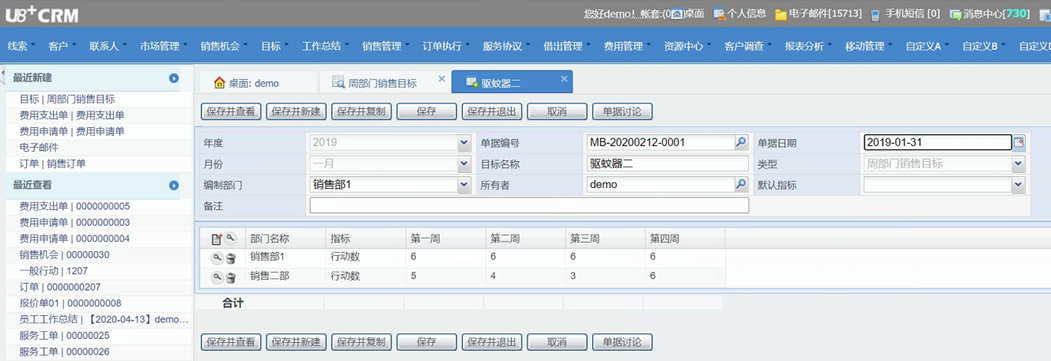Switch to the 桌面: demo tab

pyautogui.click(x=258, y=83)
